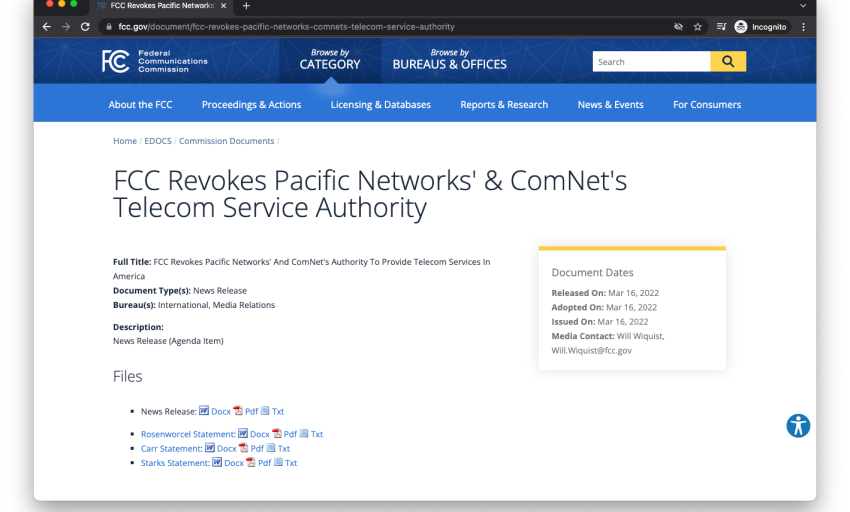Click the browser forward arrow
Viewport: 850px width, 512px height.
(66, 27)
